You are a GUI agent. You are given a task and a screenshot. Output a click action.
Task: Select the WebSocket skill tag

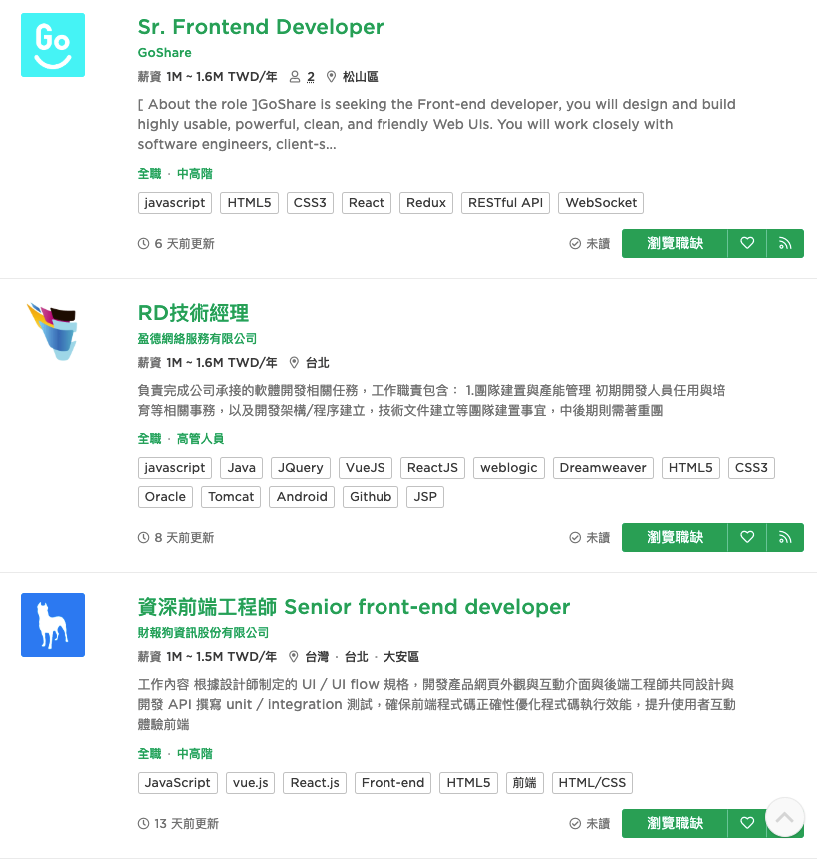tap(601, 203)
